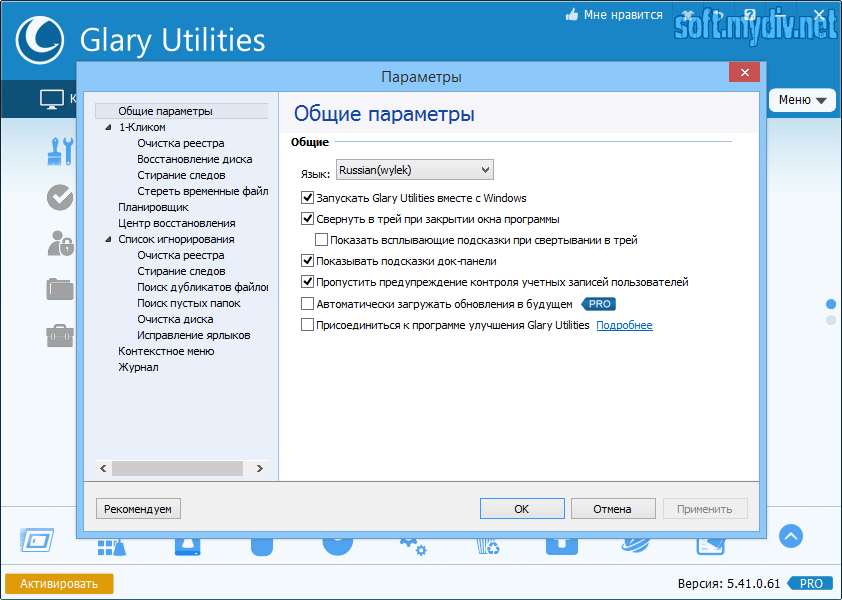The width and height of the screenshot is (842, 600).
Task: Open the question mark help icon
Action: point(750,15)
